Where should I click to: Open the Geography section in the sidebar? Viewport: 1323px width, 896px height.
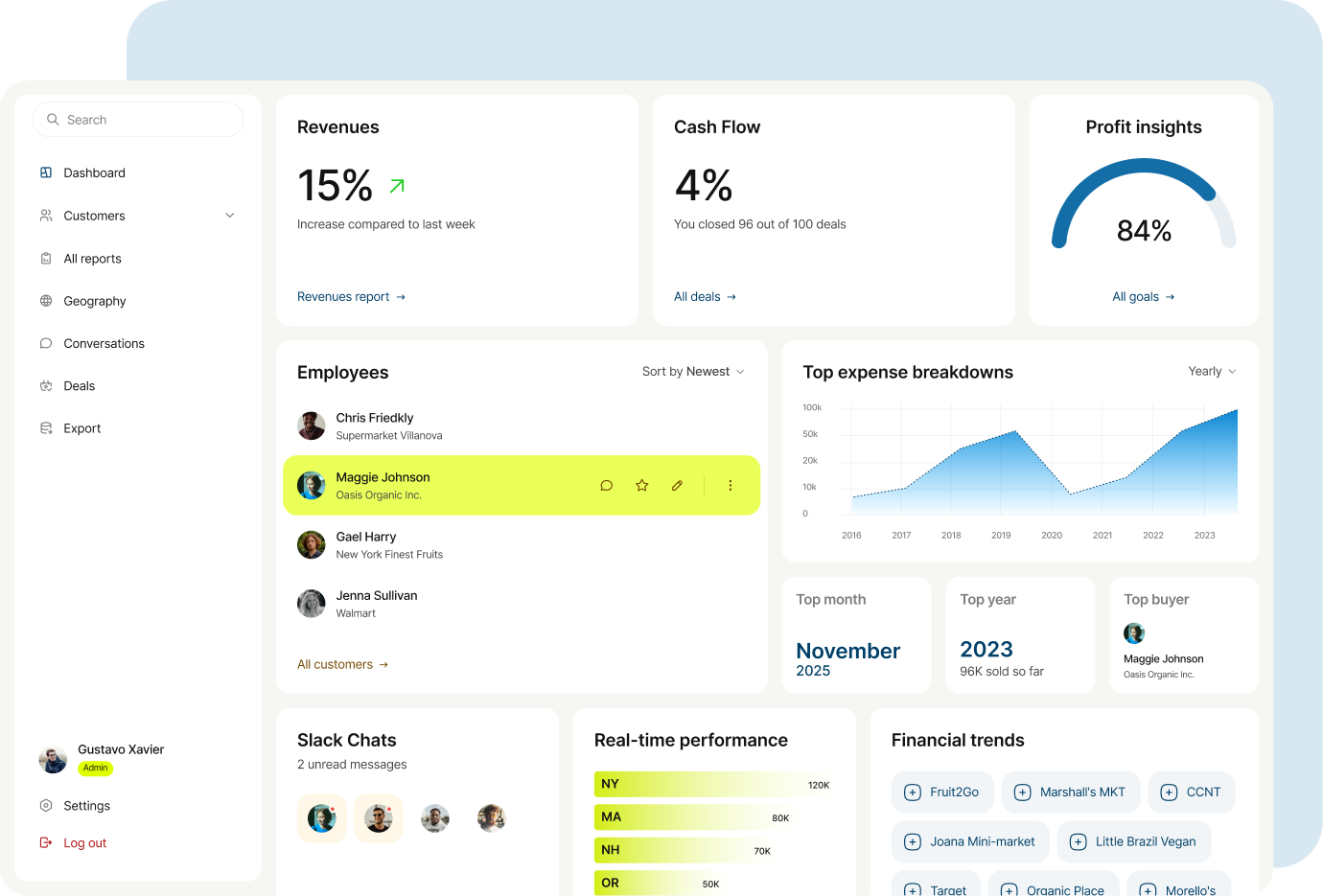pos(93,301)
